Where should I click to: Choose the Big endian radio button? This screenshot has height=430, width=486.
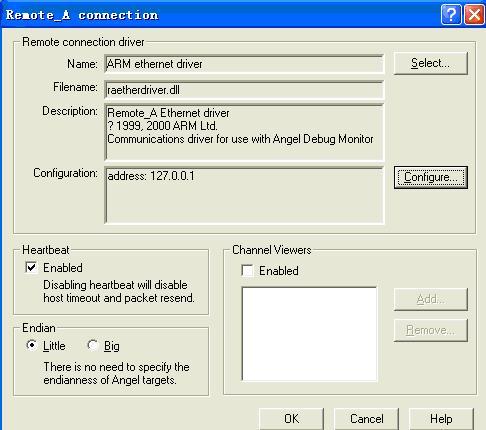(92, 345)
